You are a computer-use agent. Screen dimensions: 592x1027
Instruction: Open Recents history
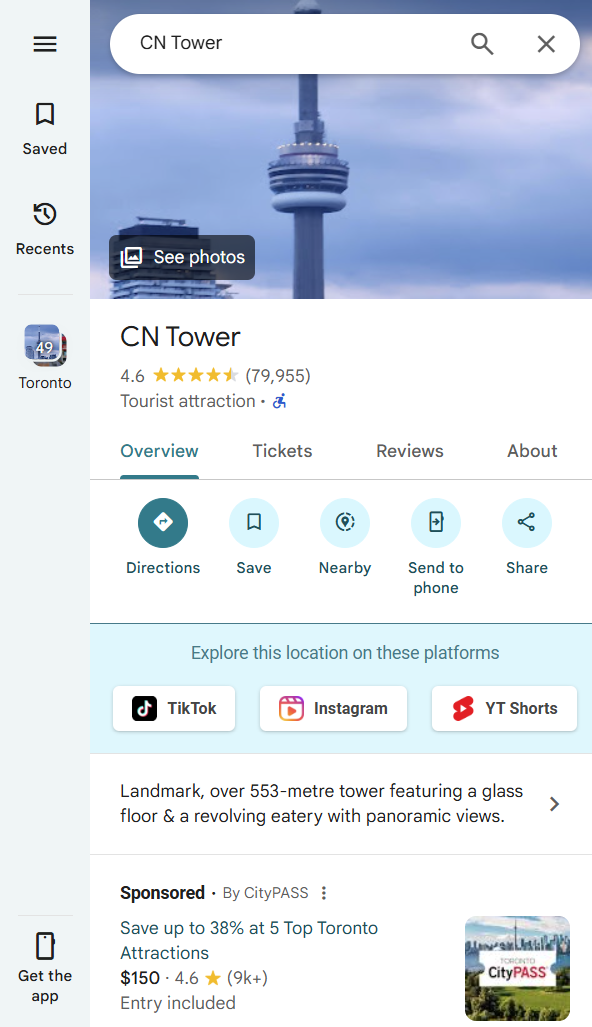pyautogui.click(x=45, y=229)
